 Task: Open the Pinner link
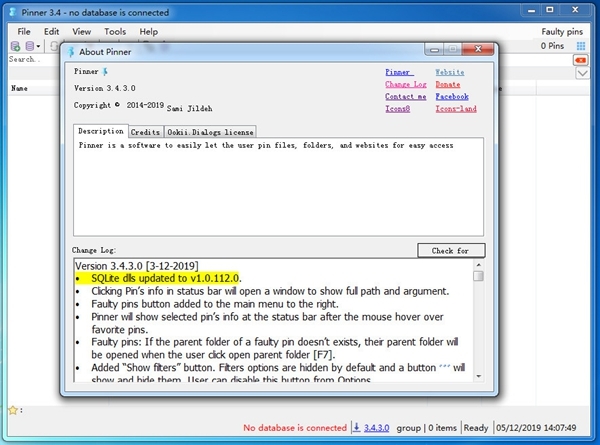(x=399, y=72)
